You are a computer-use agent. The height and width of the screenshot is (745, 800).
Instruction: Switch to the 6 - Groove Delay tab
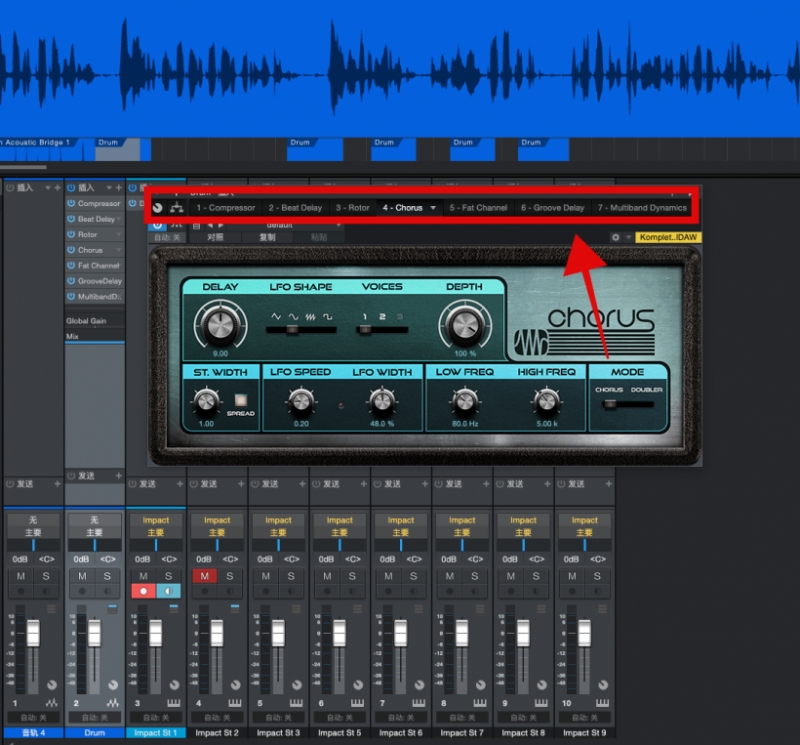(x=553, y=208)
